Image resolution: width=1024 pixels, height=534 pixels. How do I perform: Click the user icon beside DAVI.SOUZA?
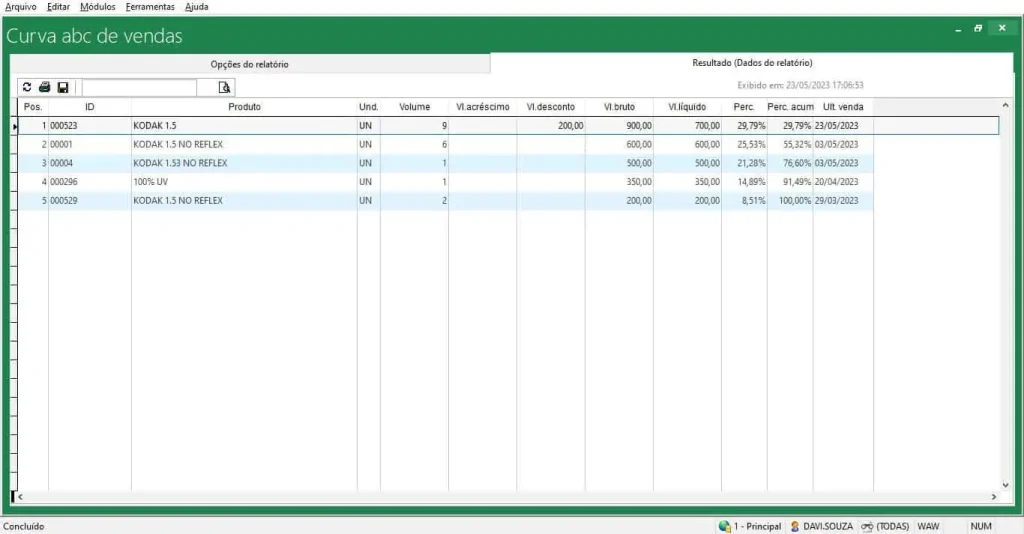(x=795, y=526)
